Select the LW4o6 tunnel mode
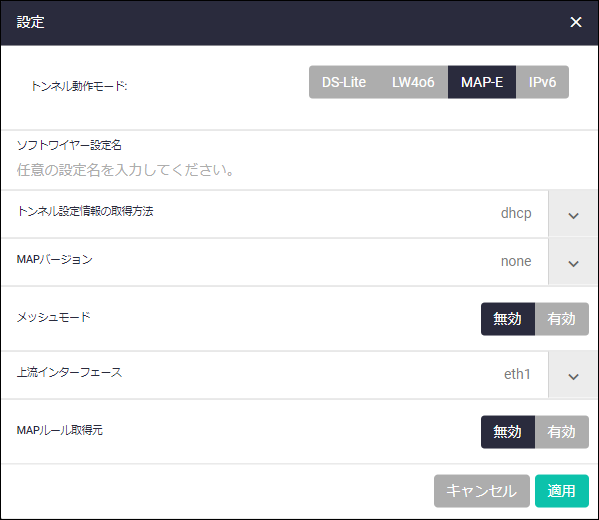The height and width of the screenshot is (520, 599). pyautogui.click(x=413, y=82)
